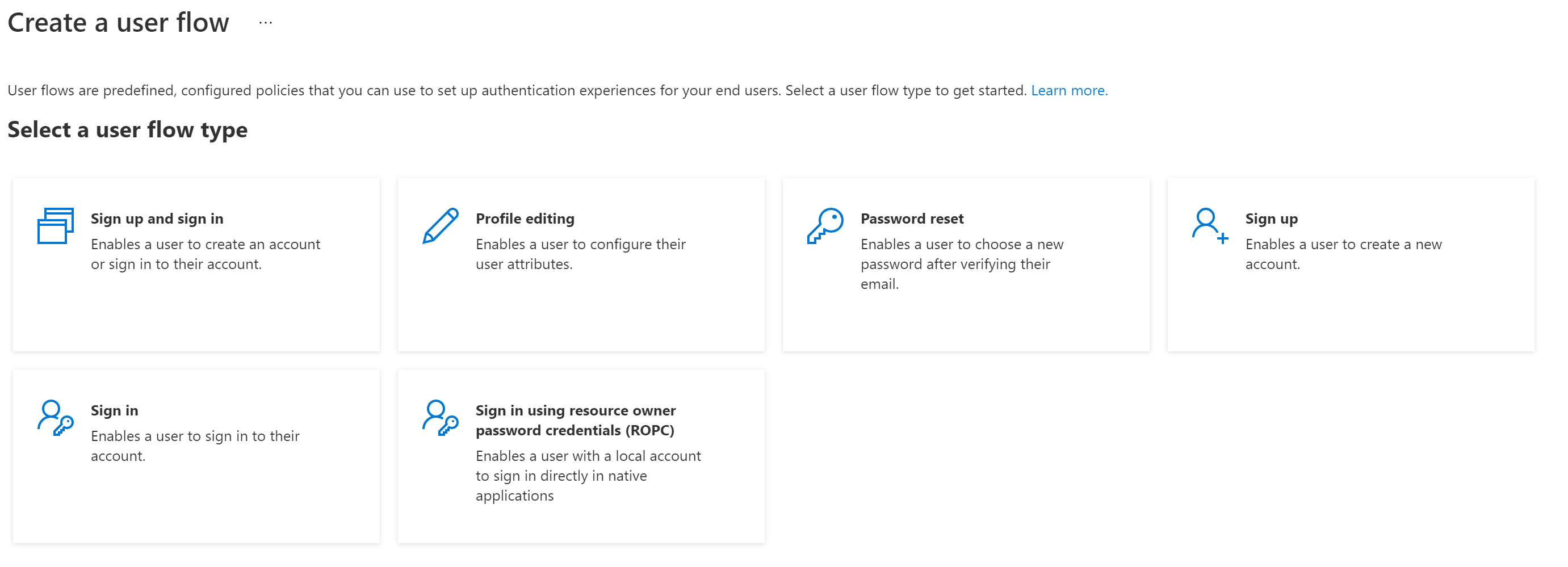Click the 'sign in to their account' description
This screenshot has width=1568, height=567.
pyautogui.click(x=195, y=446)
